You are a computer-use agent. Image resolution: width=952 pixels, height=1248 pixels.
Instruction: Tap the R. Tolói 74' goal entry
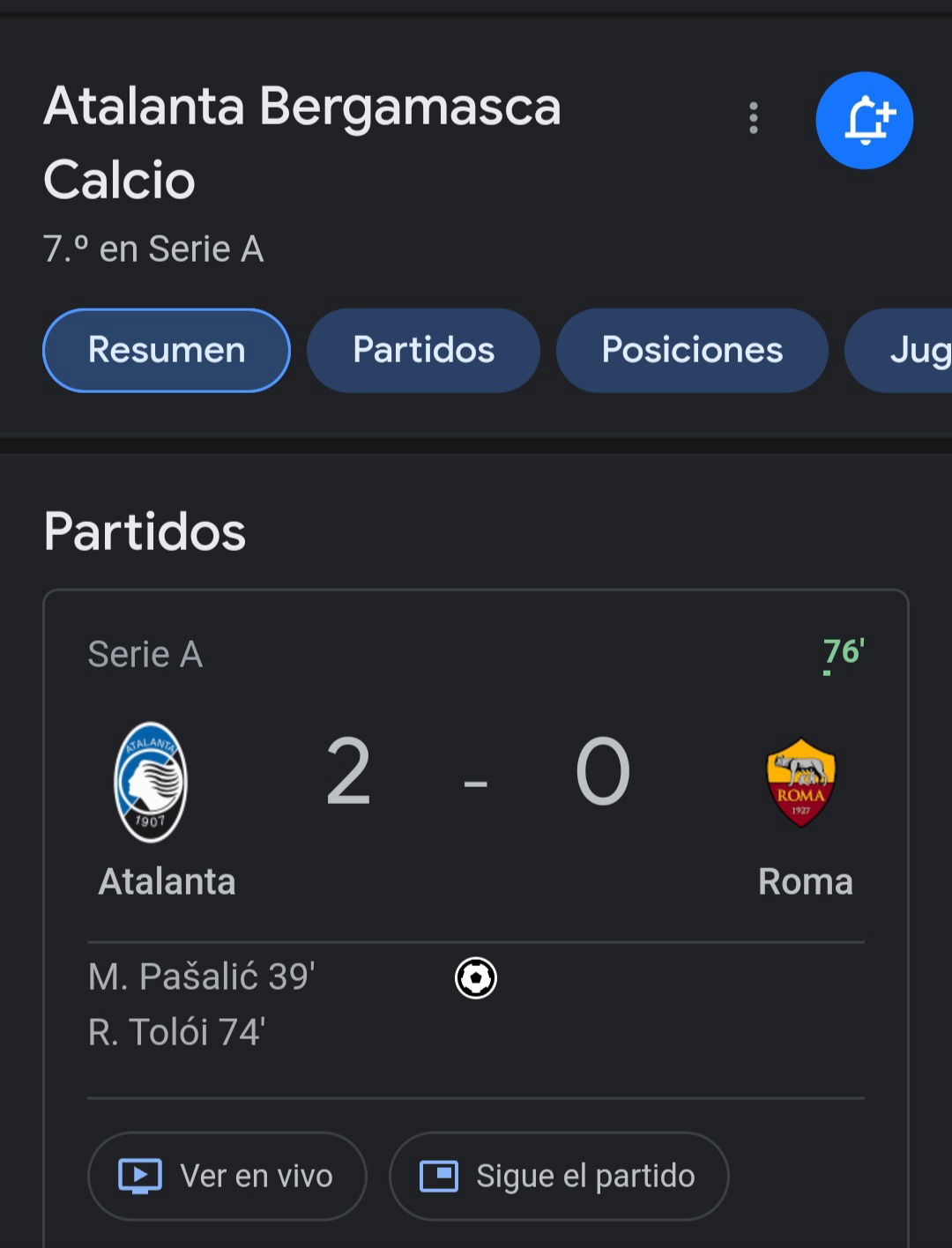point(177,1032)
